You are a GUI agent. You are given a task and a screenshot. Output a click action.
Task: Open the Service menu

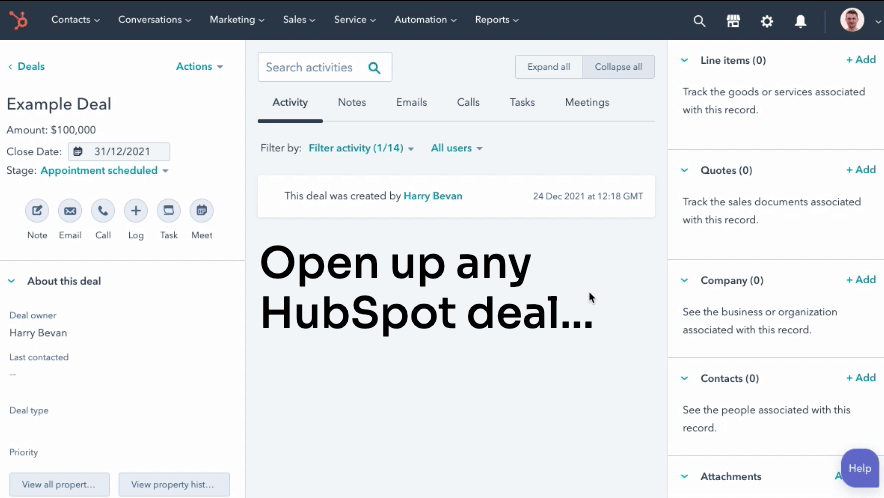pos(355,20)
